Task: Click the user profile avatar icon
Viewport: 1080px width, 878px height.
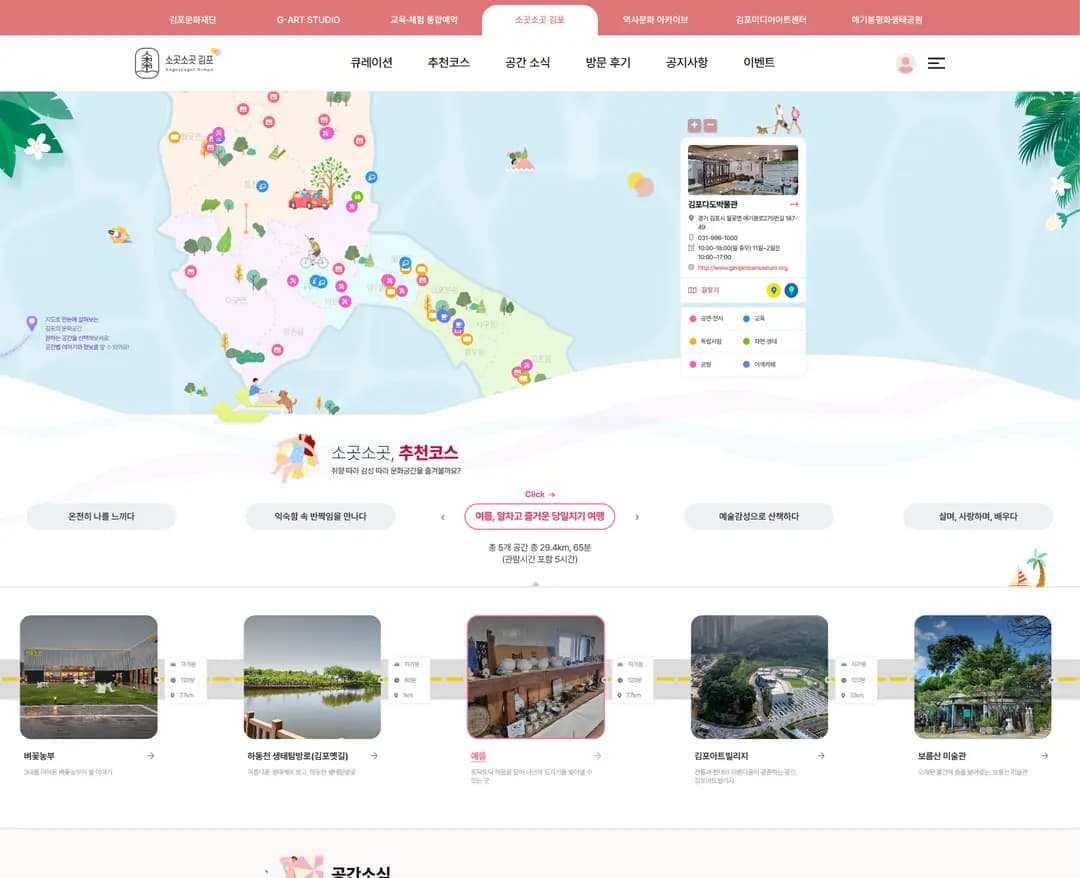Action: pos(905,63)
